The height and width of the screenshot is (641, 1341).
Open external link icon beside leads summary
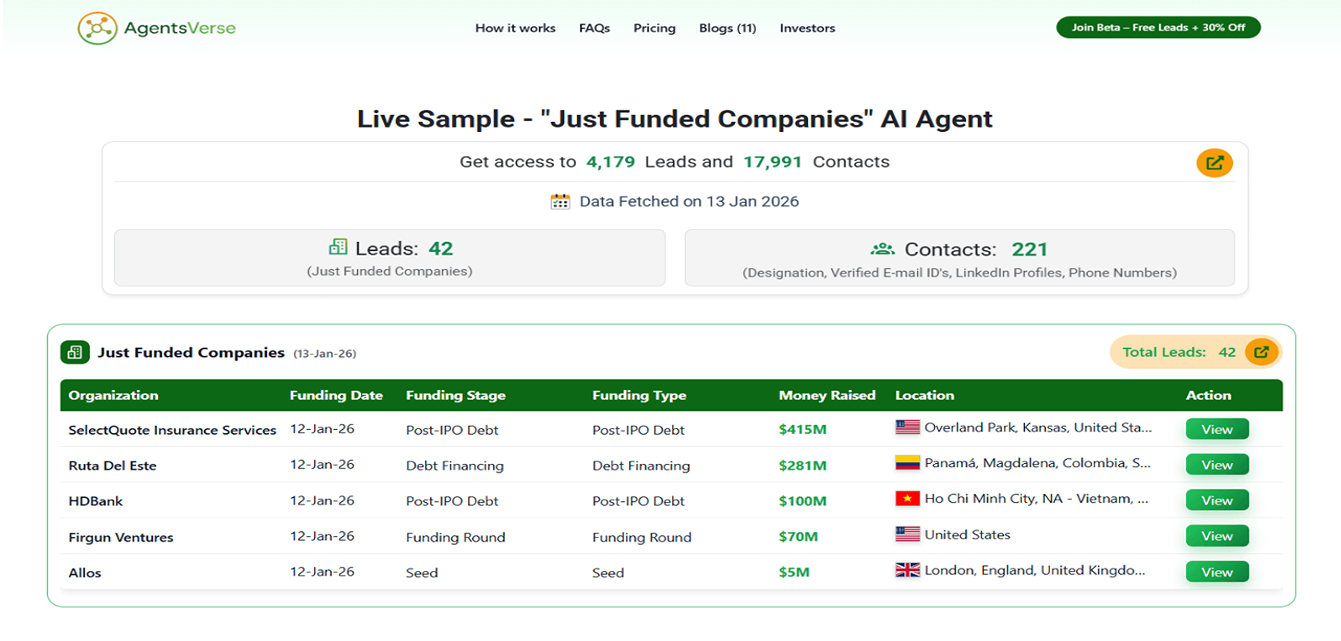pyautogui.click(x=1214, y=163)
